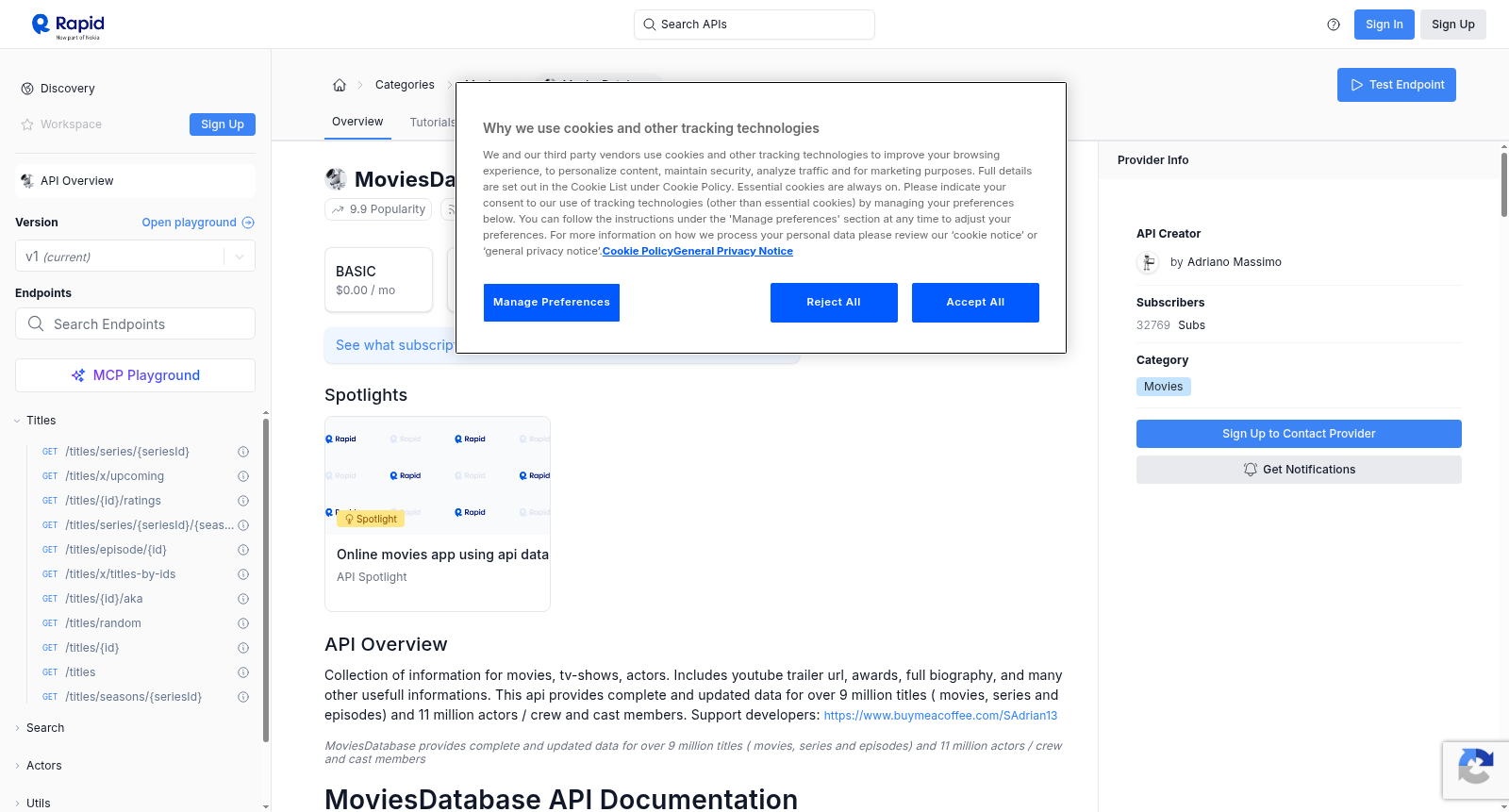This screenshot has width=1509, height=812.
Task: Click Sign Up to Contact Provider
Action: [1299, 434]
